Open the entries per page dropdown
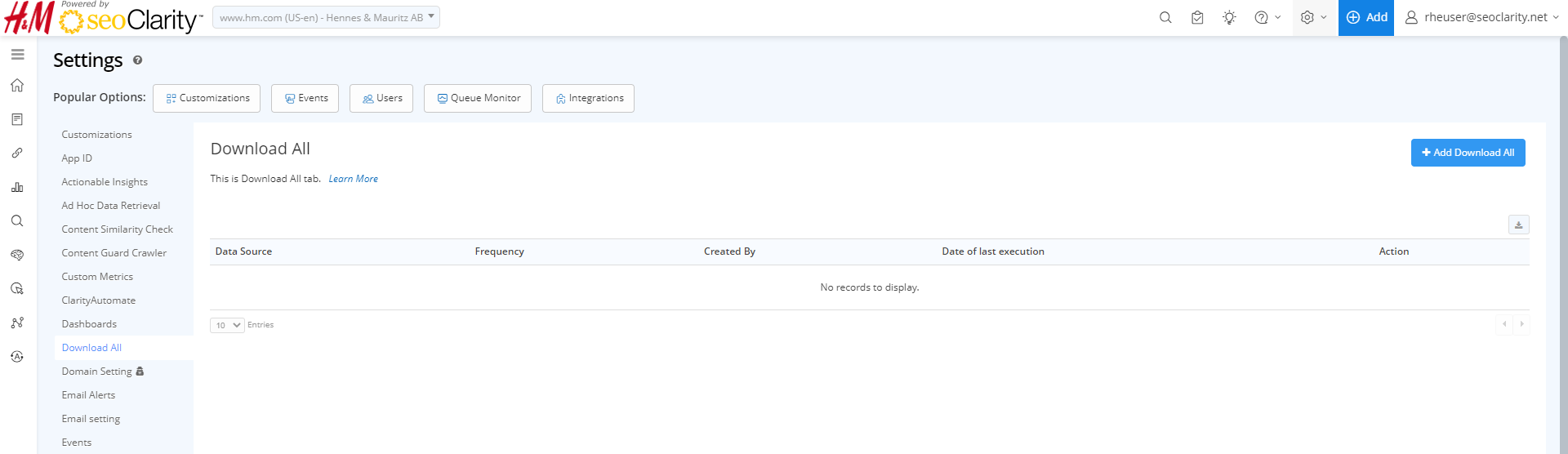The width and height of the screenshot is (1568, 454). (x=227, y=325)
